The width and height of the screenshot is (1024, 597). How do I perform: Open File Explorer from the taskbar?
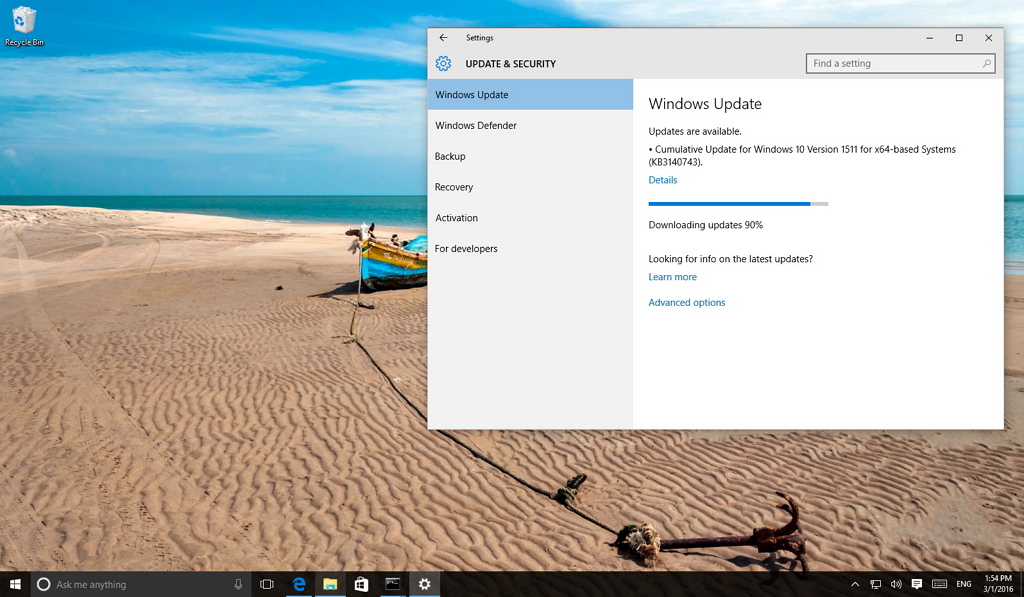330,584
